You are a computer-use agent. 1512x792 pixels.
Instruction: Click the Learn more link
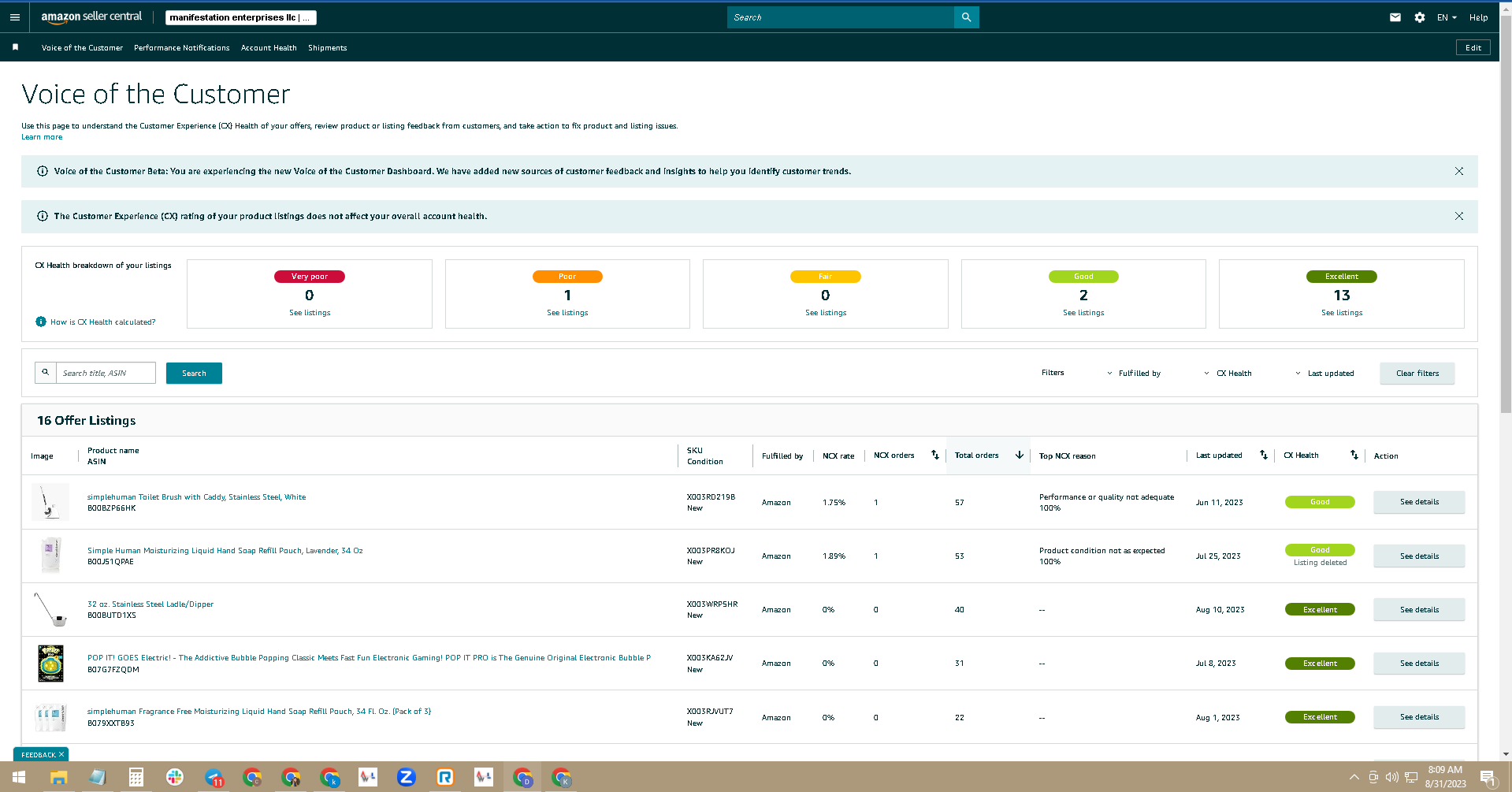click(x=42, y=137)
